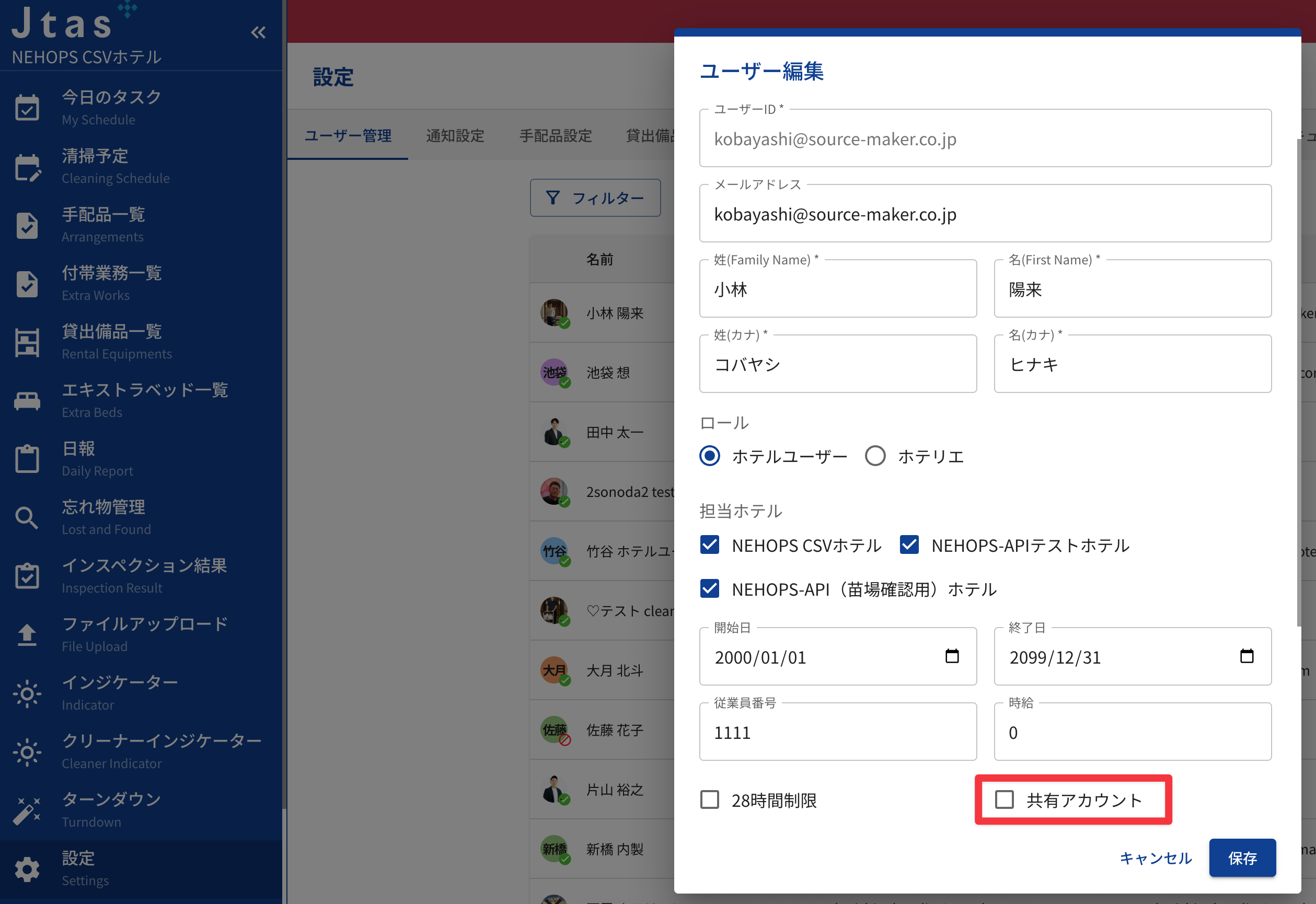Open the 開始日 calendar picker
The height and width of the screenshot is (904, 1316).
click(952, 656)
